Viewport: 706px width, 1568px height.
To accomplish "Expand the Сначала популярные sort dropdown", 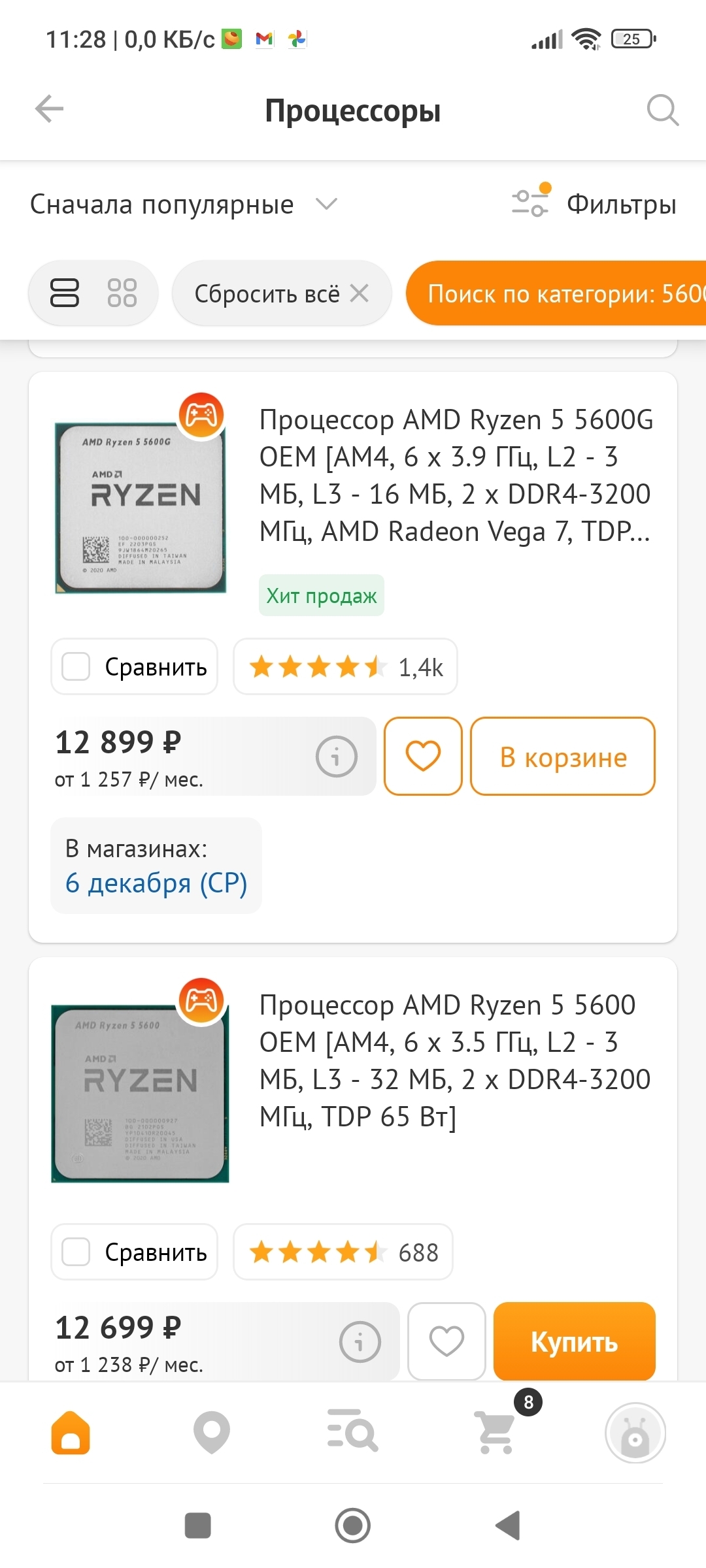I will click(x=183, y=204).
